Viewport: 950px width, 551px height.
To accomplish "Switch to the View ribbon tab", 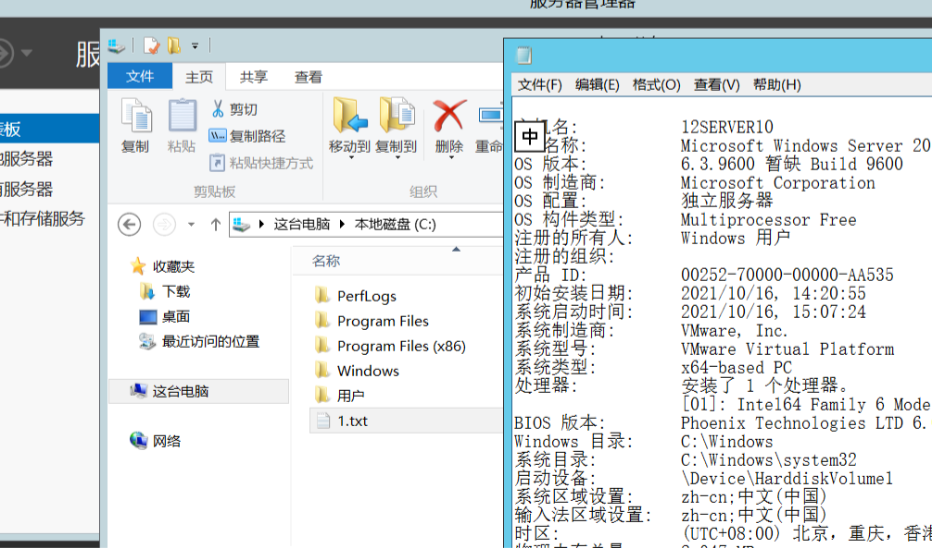I will [308, 77].
